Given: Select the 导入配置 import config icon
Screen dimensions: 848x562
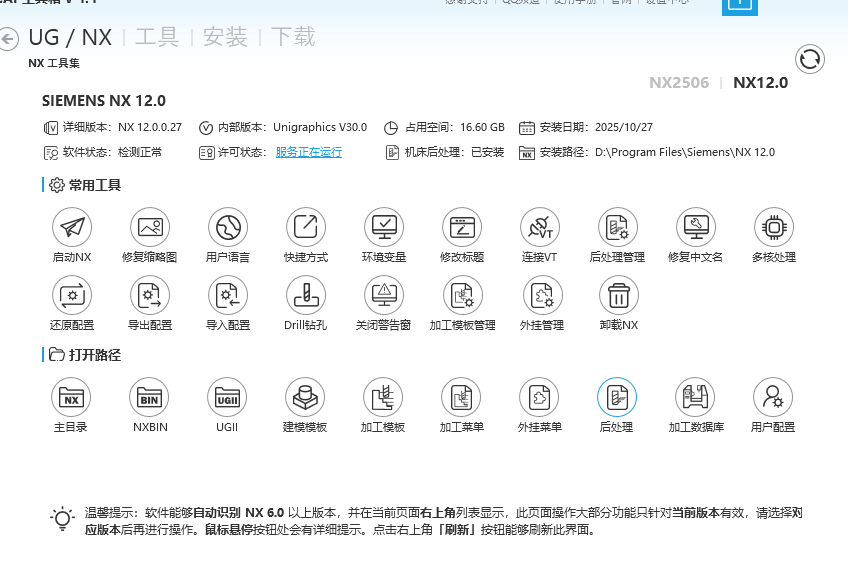Looking at the screenshot, I should click(x=228, y=295).
